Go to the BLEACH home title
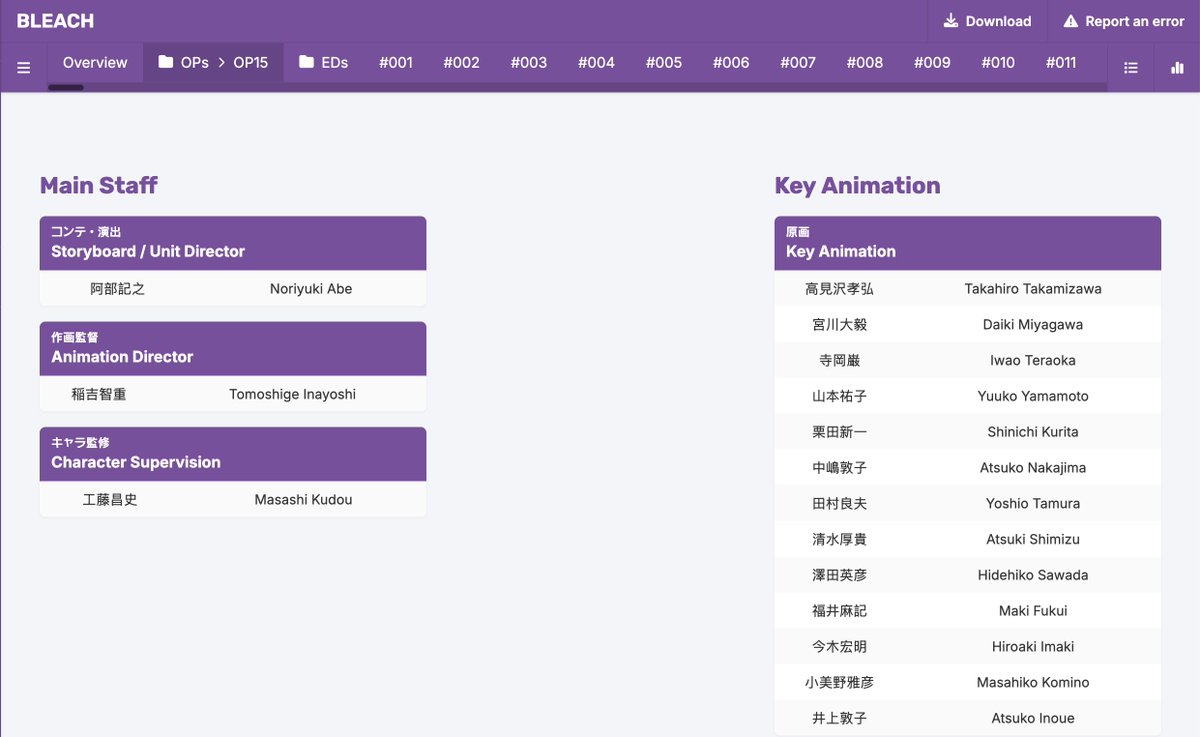 (55, 21)
